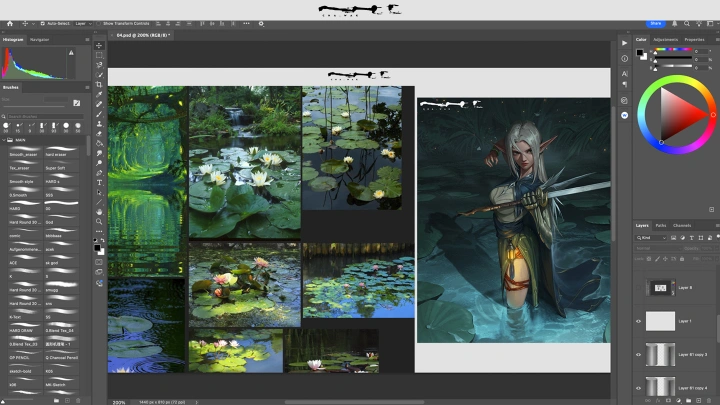Click the hue slider in Color panel

tap(673, 49)
